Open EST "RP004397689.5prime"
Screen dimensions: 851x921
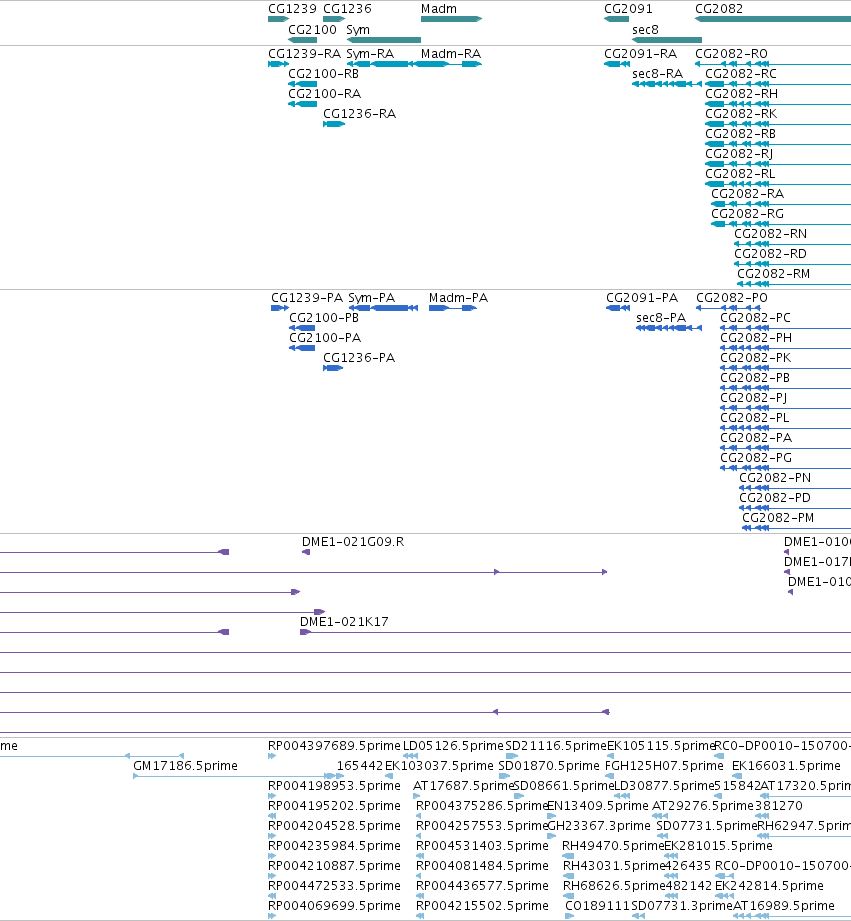click(x=334, y=746)
